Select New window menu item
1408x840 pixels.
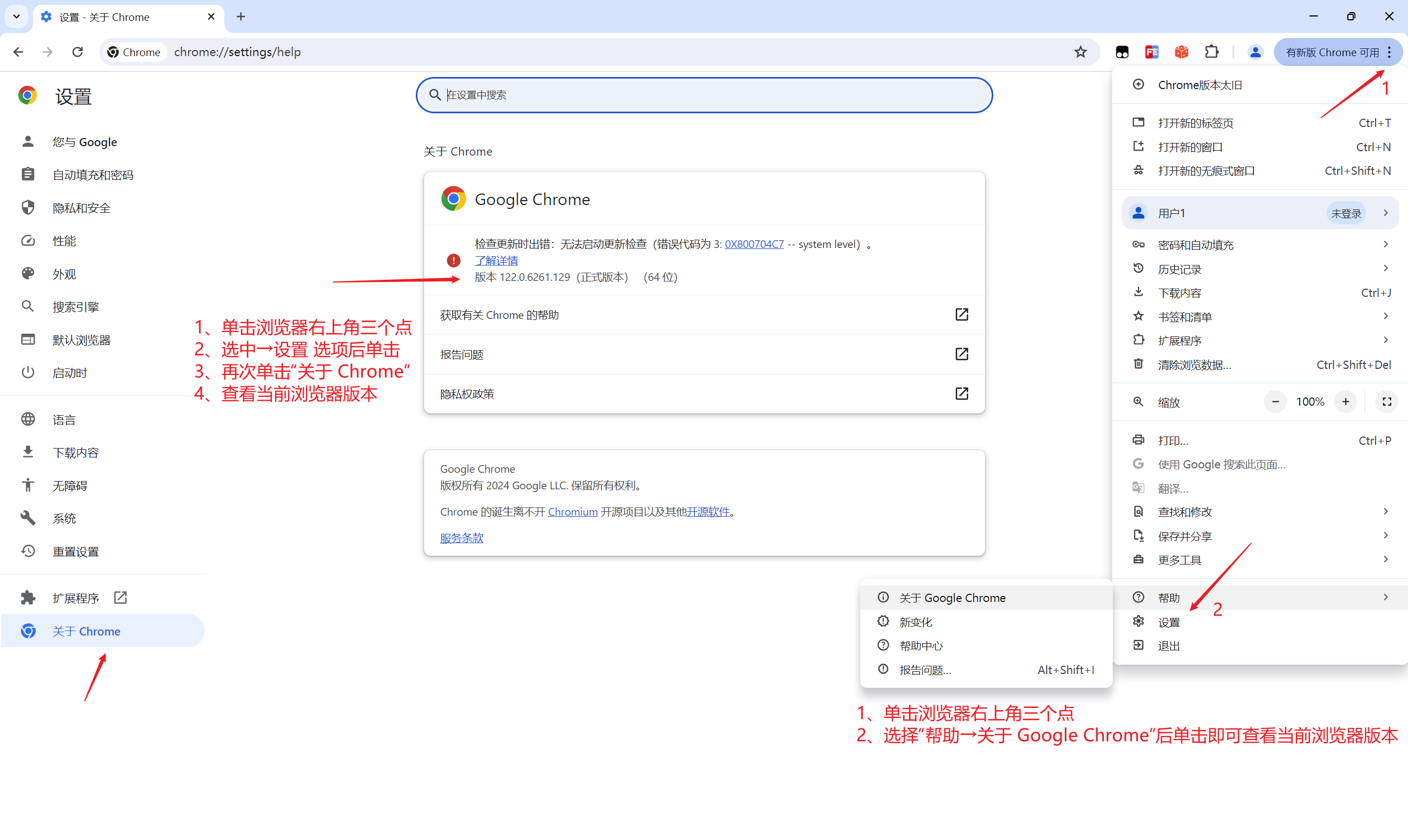pyautogui.click(x=1259, y=147)
